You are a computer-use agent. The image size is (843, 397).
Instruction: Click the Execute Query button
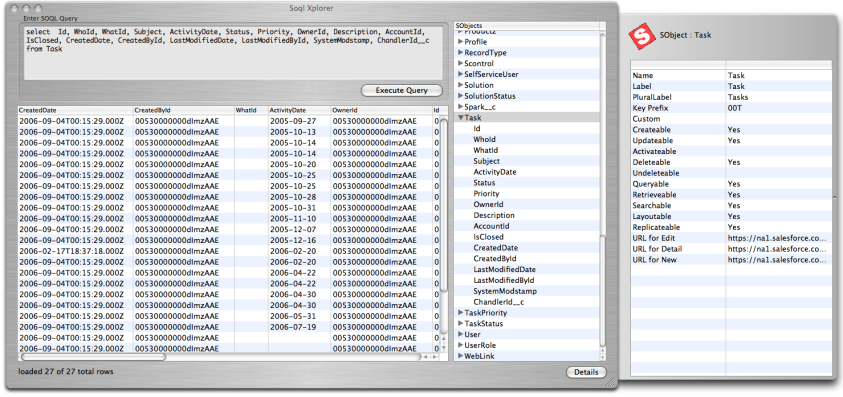[x=402, y=90]
